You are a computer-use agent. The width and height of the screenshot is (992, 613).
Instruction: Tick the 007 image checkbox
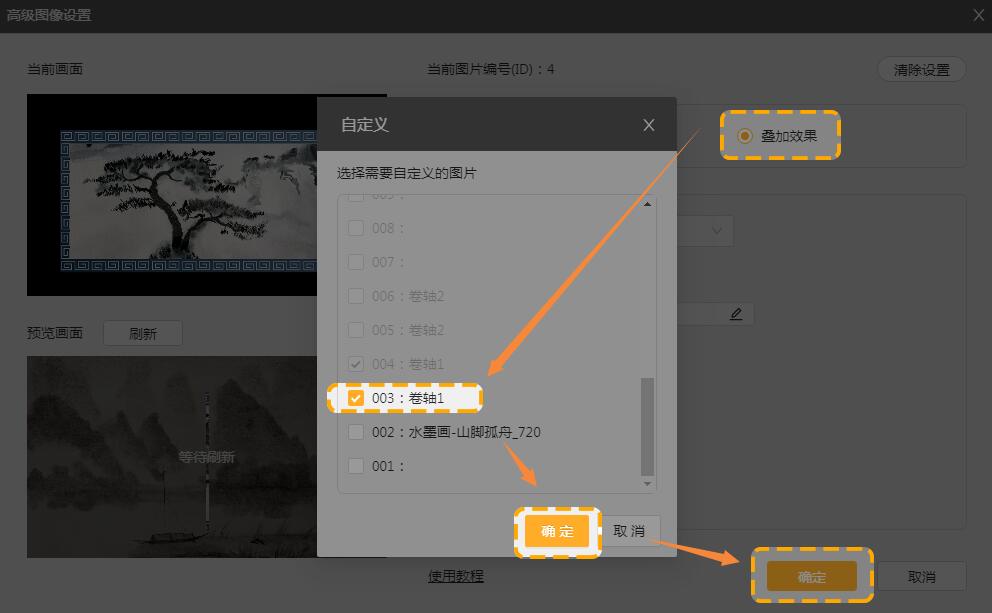coord(356,262)
